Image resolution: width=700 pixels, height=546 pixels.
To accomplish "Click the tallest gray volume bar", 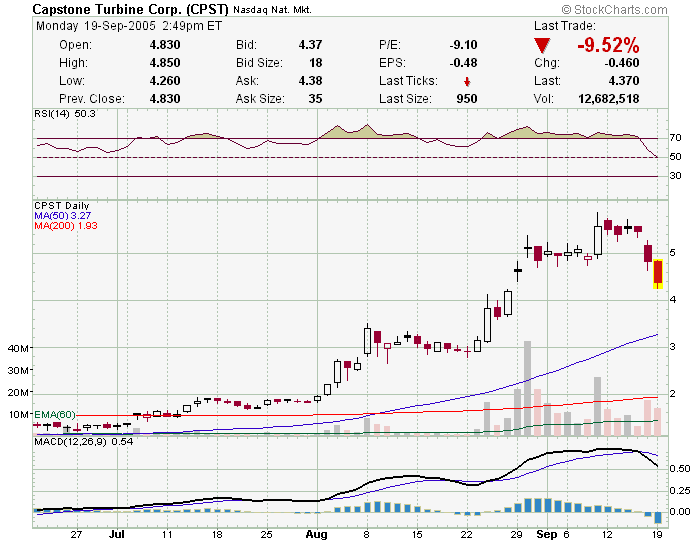I will (x=527, y=388).
